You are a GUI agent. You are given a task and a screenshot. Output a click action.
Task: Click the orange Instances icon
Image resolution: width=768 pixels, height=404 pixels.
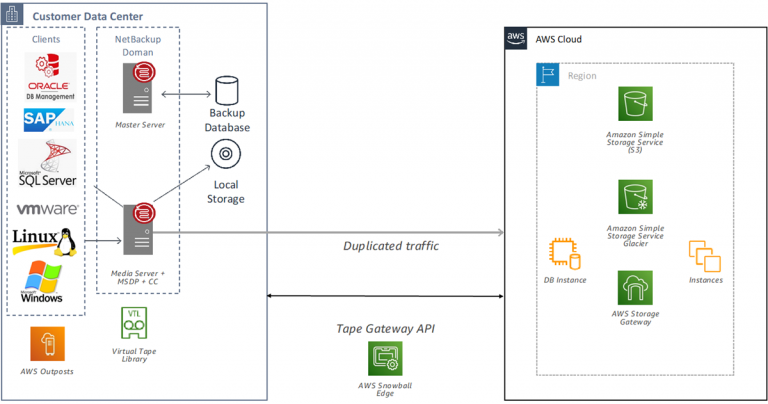pos(705,256)
